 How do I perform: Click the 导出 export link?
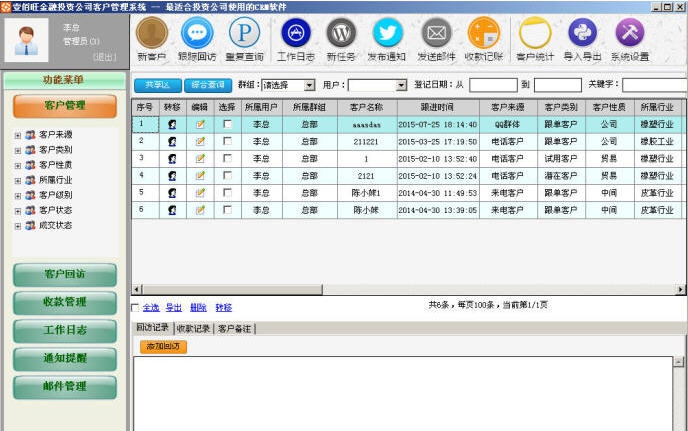tap(173, 308)
